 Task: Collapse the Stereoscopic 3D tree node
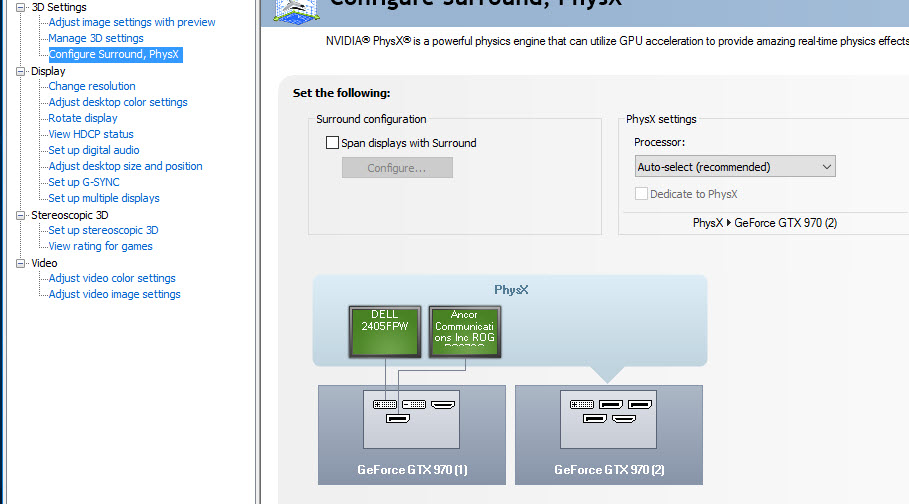[21, 215]
